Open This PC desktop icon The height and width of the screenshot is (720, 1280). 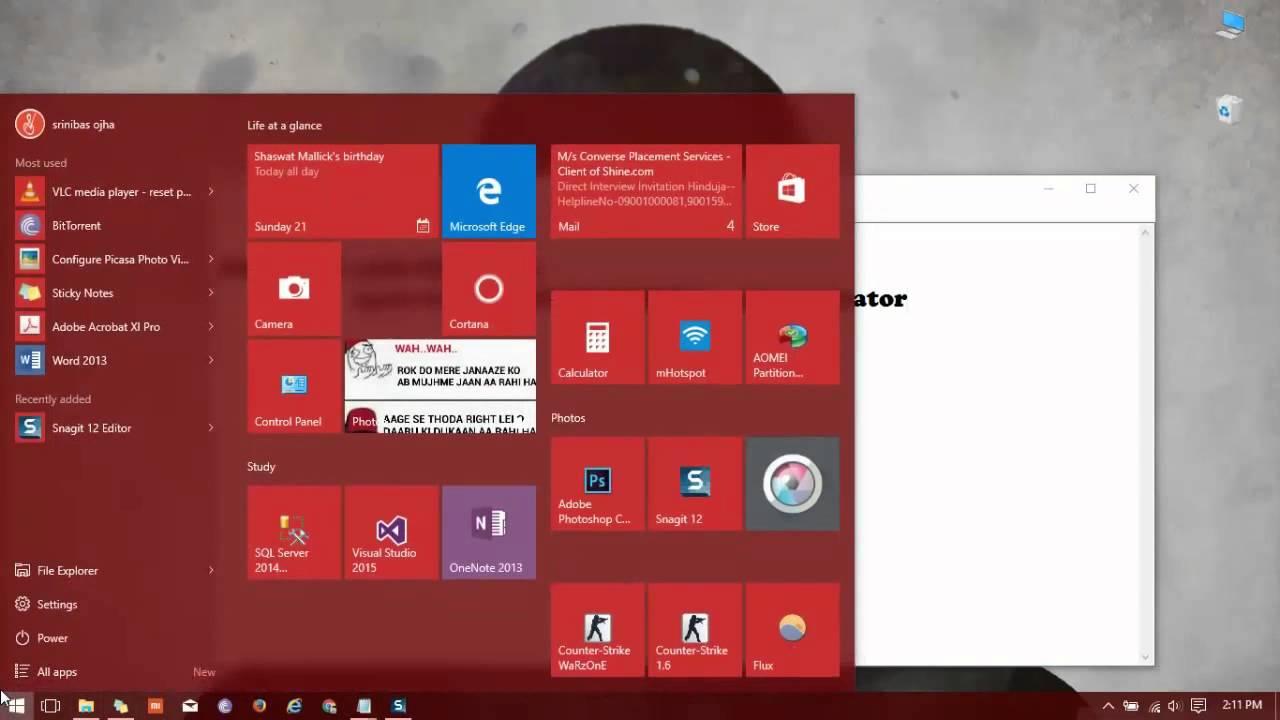tap(1231, 24)
